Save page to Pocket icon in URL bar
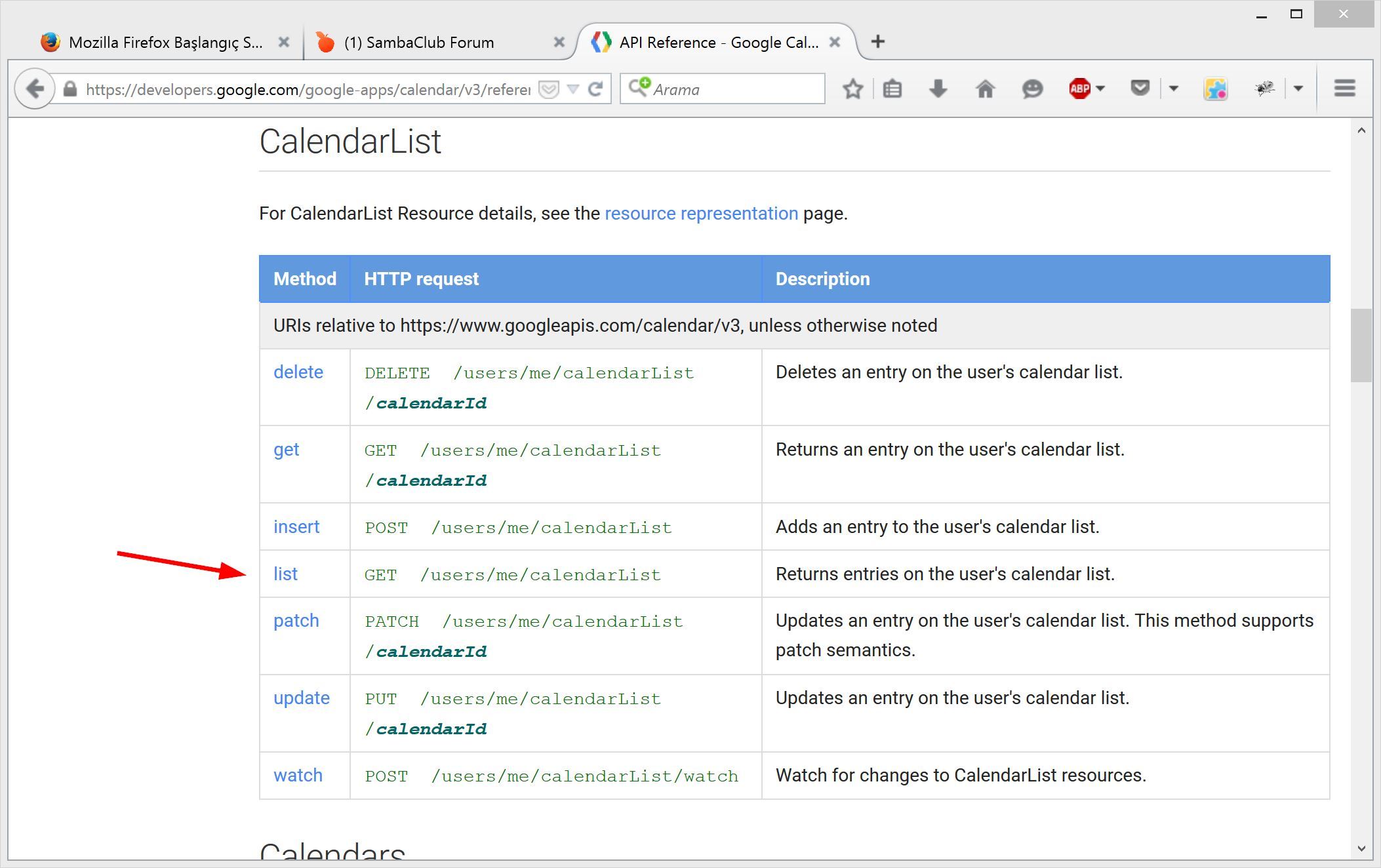 (x=548, y=89)
